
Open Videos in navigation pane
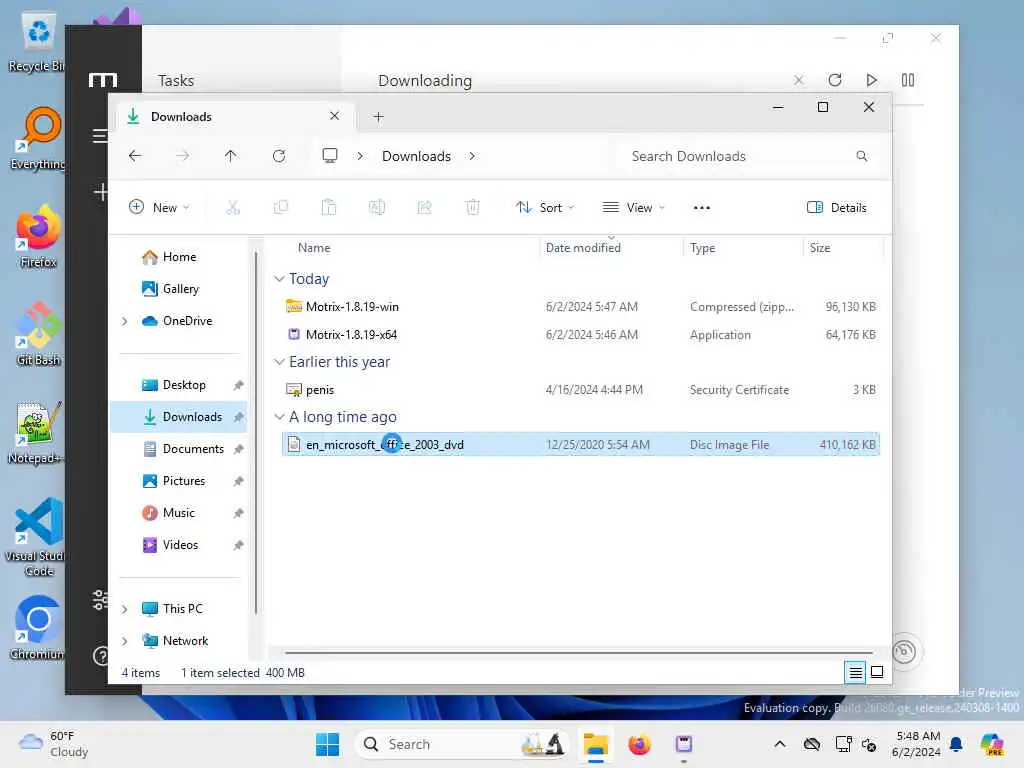(x=180, y=545)
